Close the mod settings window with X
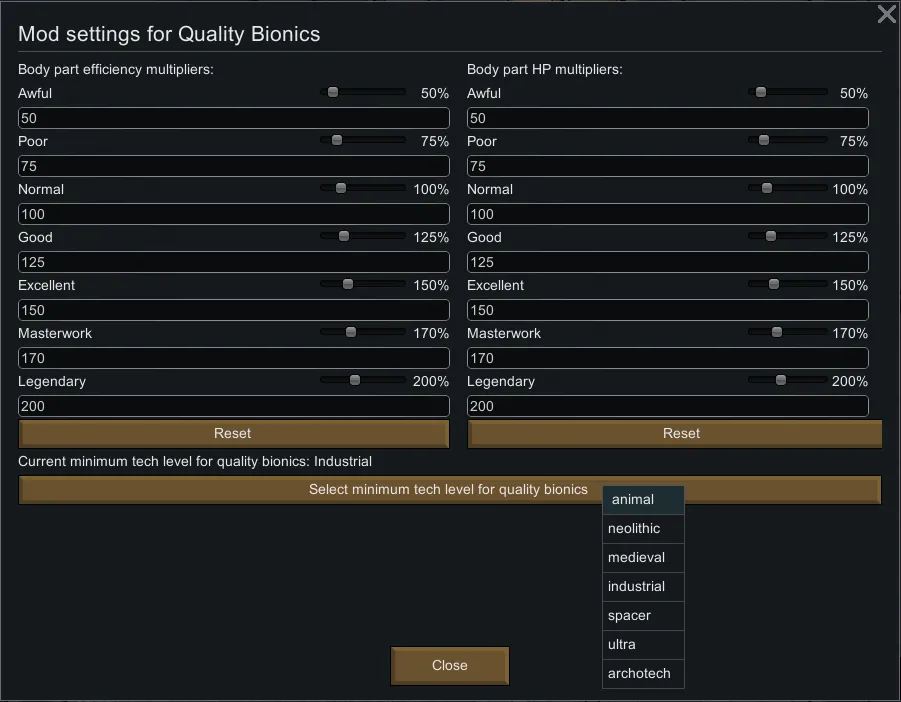The height and width of the screenshot is (702, 901). tap(886, 14)
